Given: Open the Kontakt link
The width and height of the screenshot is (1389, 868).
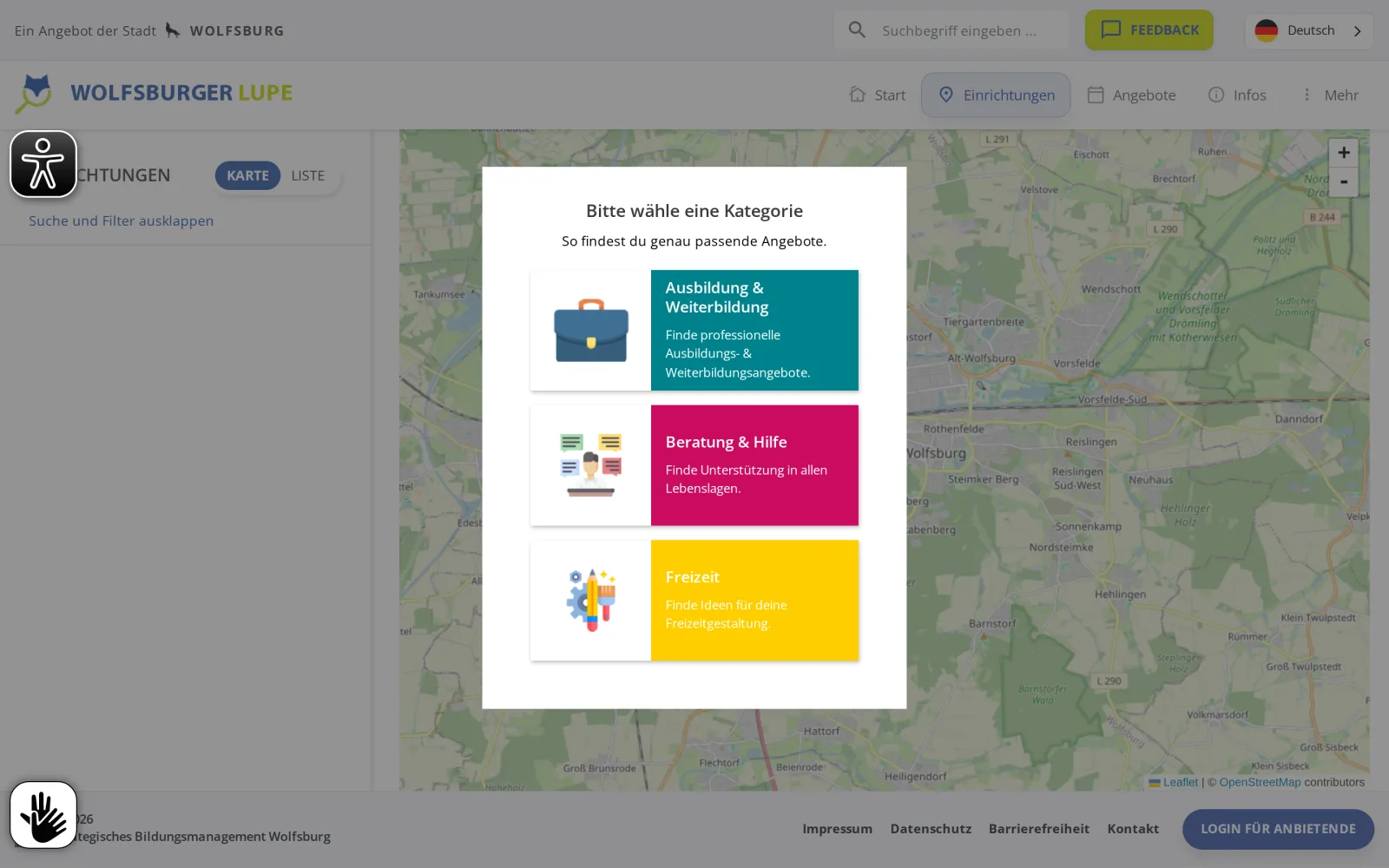Looking at the screenshot, I should pos(1133,829).
